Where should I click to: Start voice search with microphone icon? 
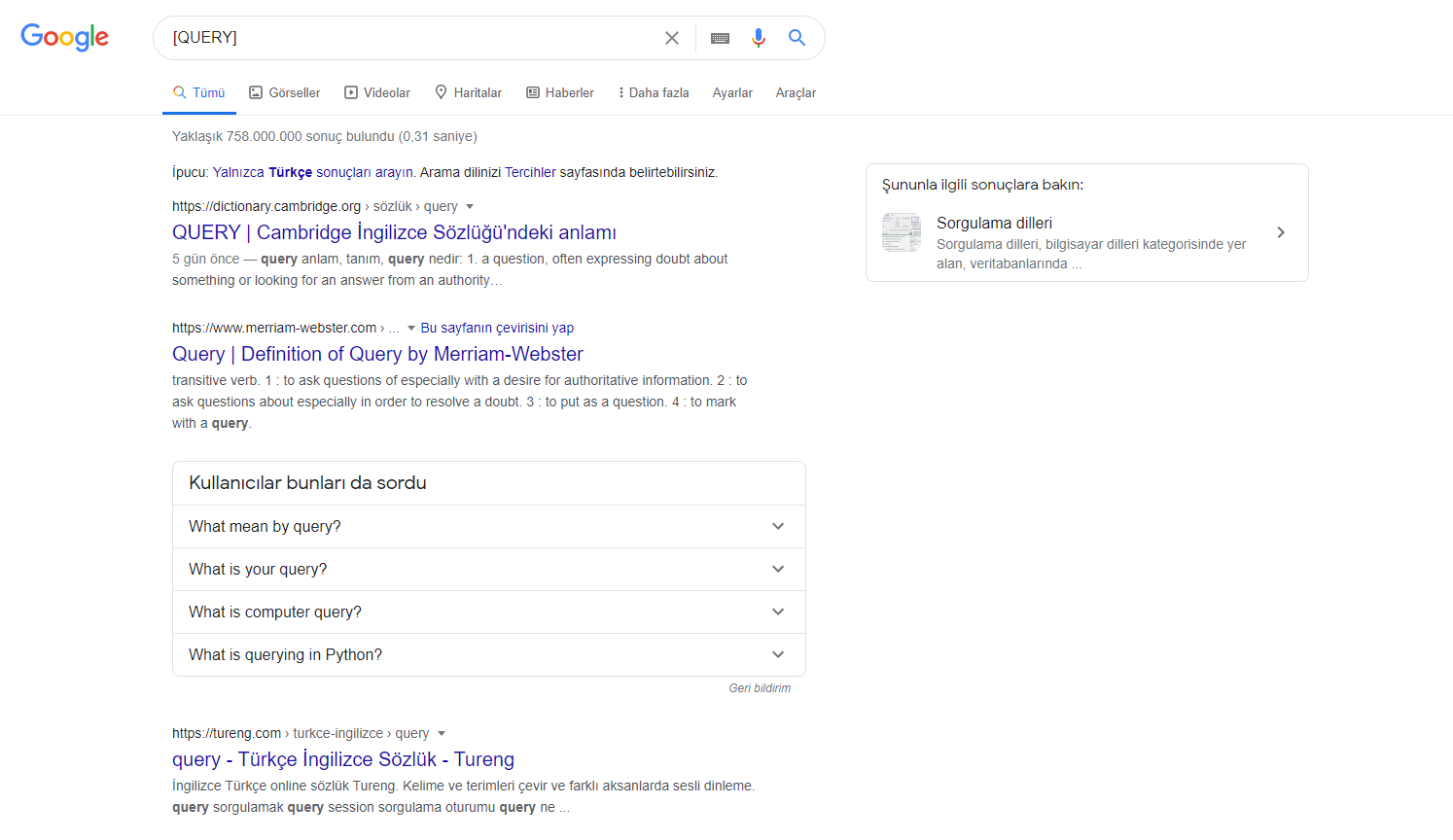click(x=759, y=38)
